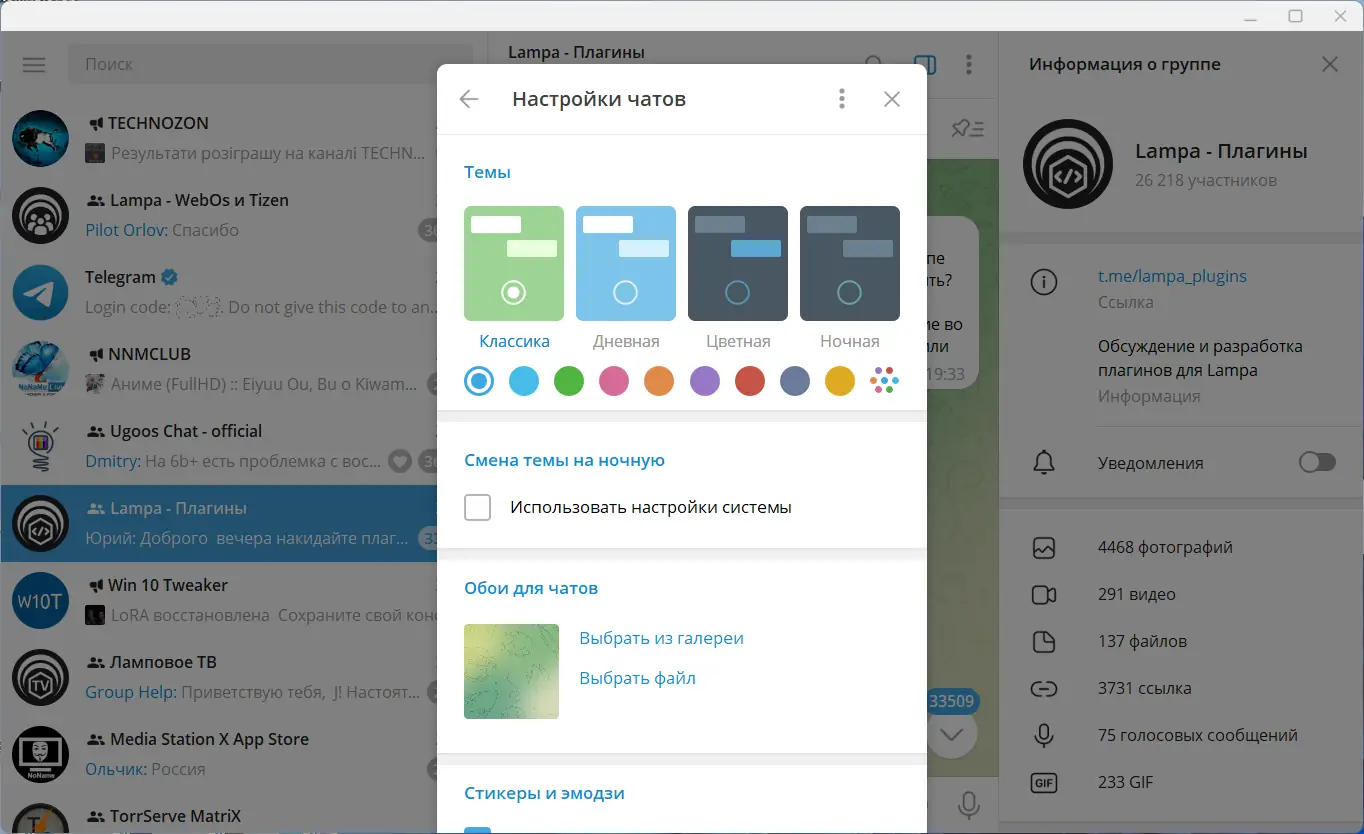Open shared photos via picture icon
Image resolution: width=1364 pixels, height=834 pixels.
click(1044, 548)
